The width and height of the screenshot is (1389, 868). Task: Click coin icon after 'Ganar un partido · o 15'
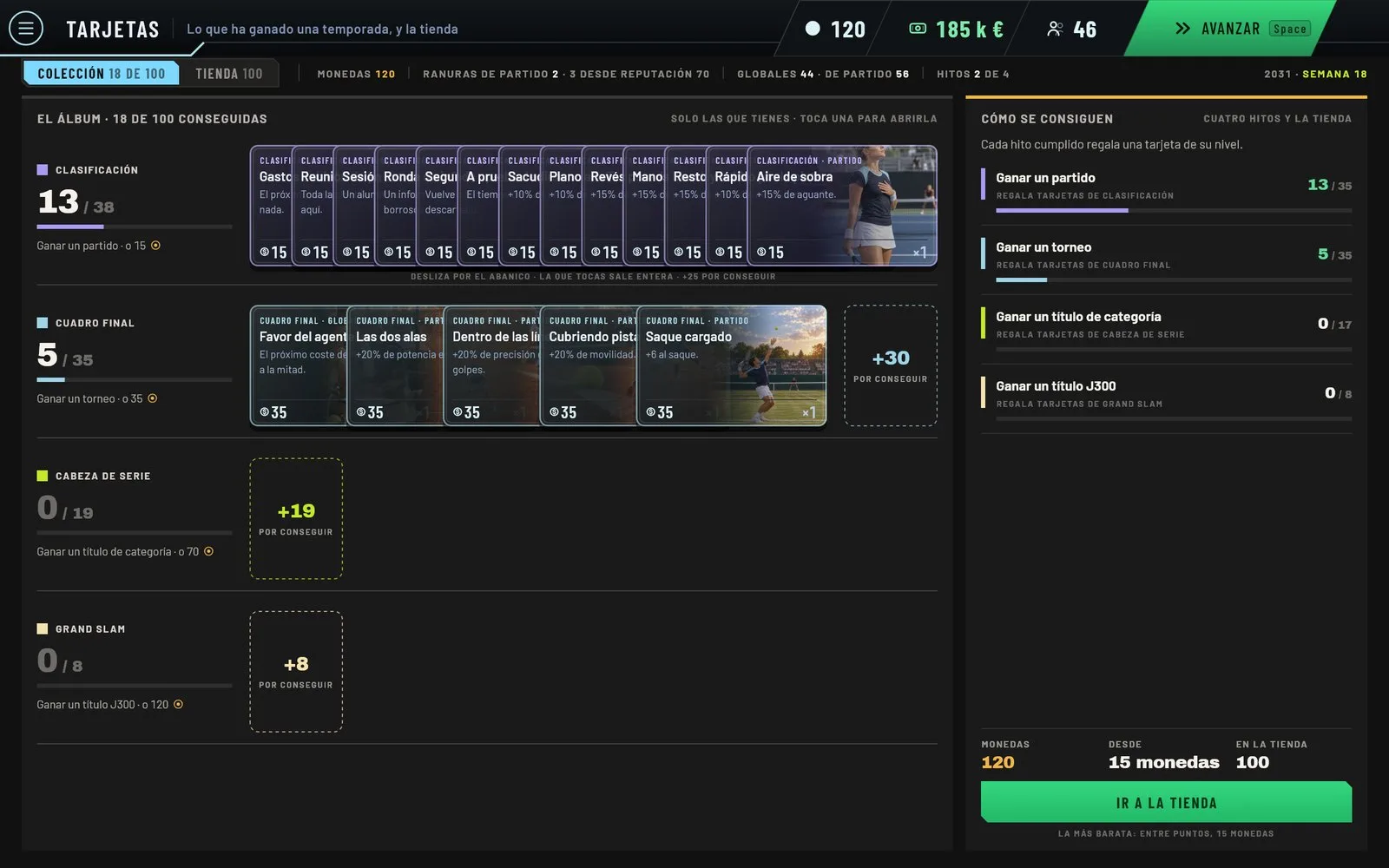click(x=155, y=246)
